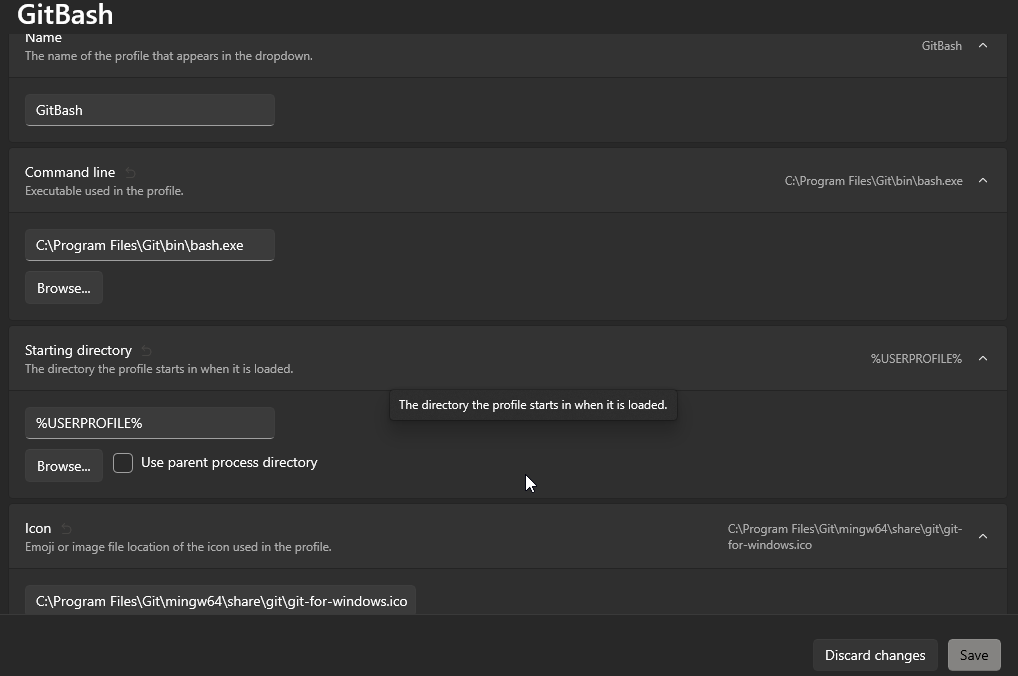Screen dimensions: 1018x676
Task: Click the reset icon beside Icon label
Action: click(65, 528)
